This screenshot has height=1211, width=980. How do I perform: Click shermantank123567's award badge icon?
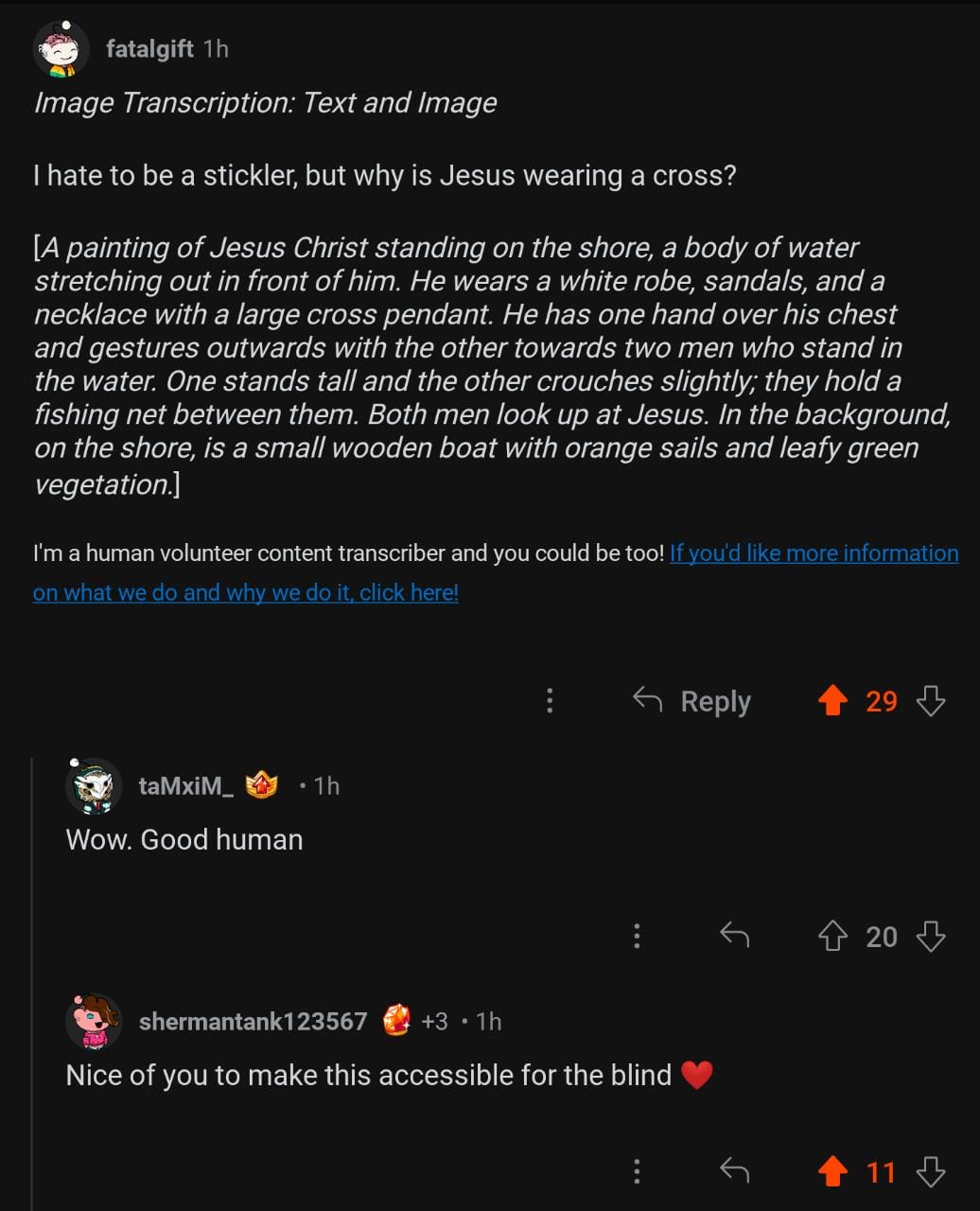pos(396,1021)
